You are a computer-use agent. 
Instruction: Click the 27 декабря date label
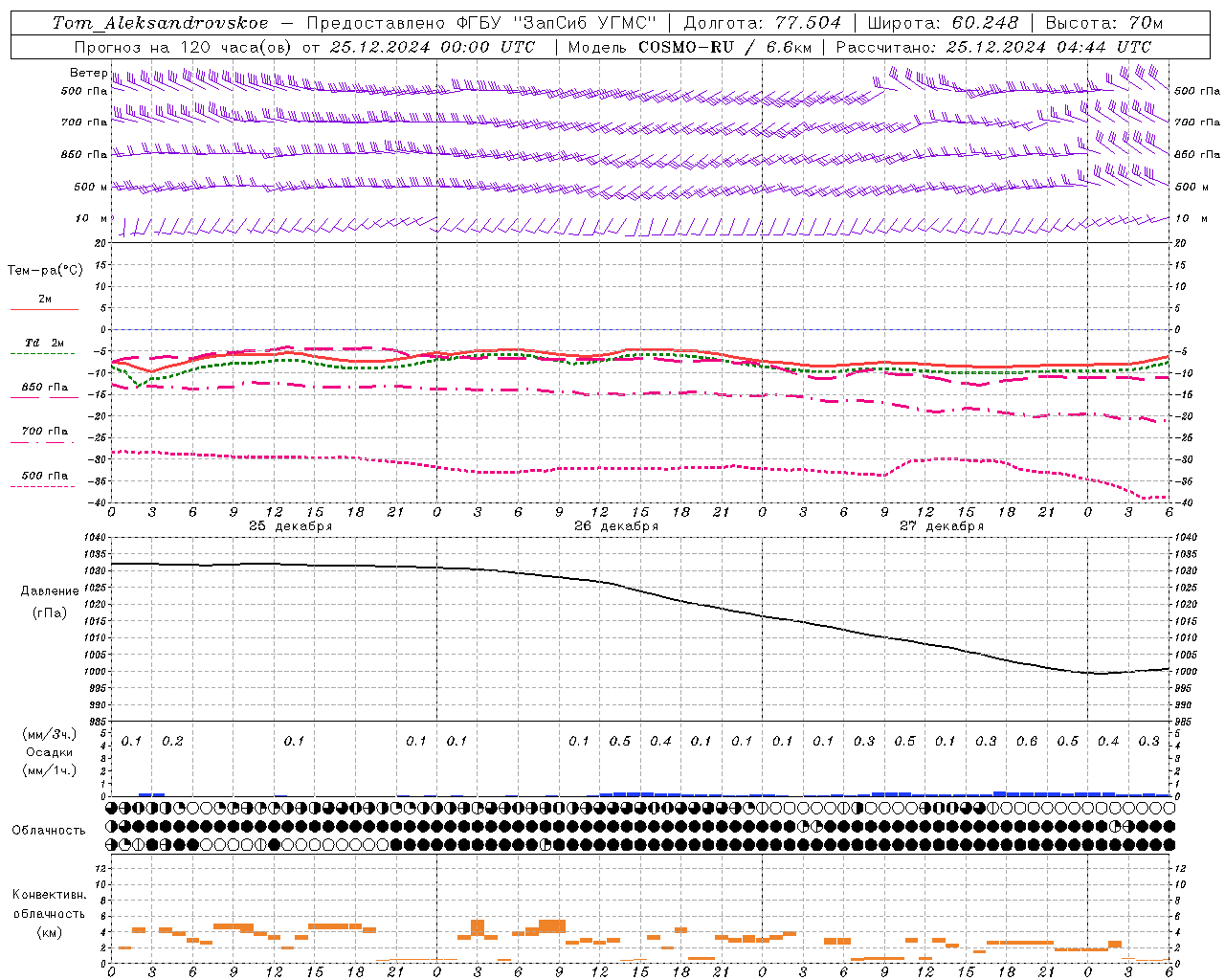[942, 526]
